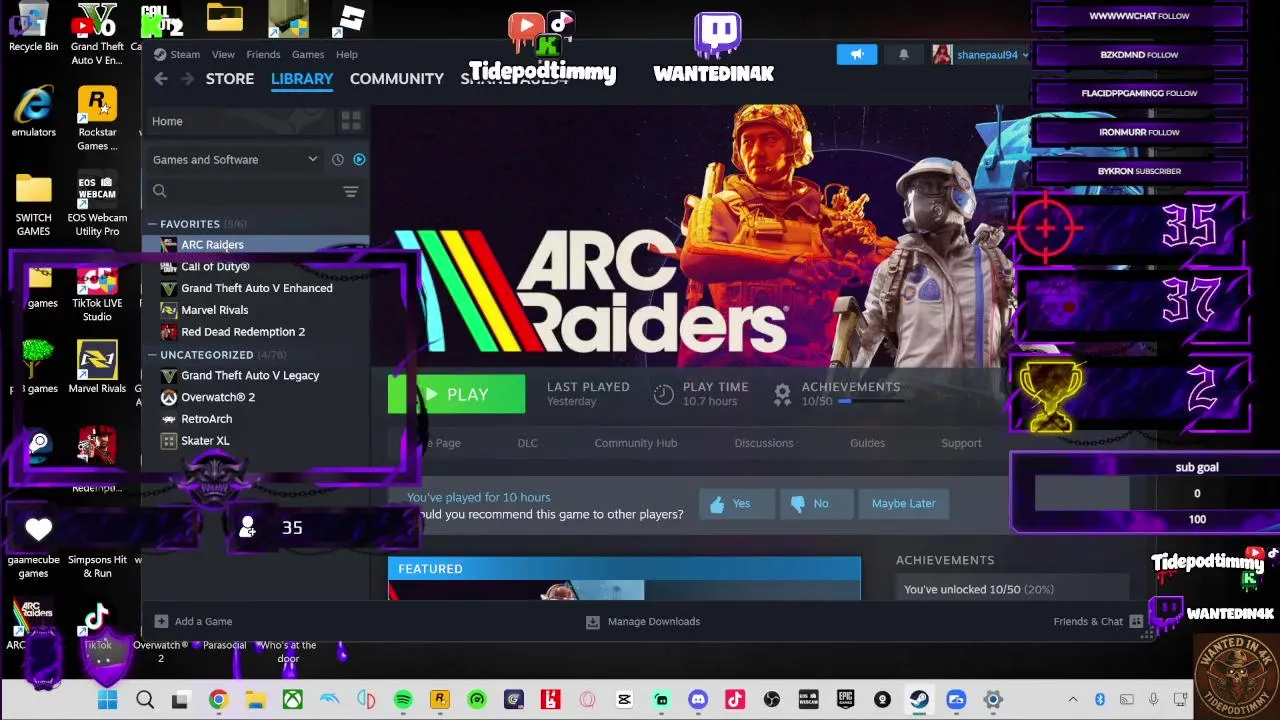Open Google Chrome from the taskbar
1280x720 pixels.
click(x=218, y=700)
